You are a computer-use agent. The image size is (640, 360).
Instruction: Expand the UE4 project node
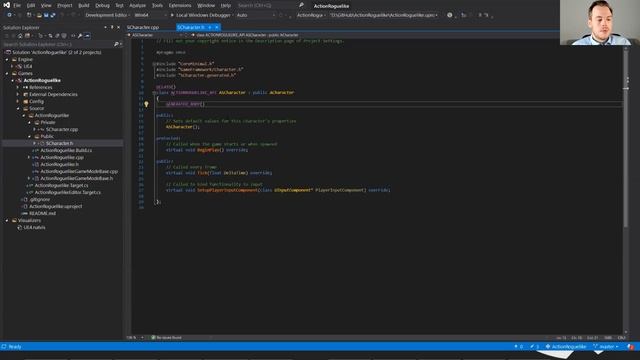(x=12, y=67)
